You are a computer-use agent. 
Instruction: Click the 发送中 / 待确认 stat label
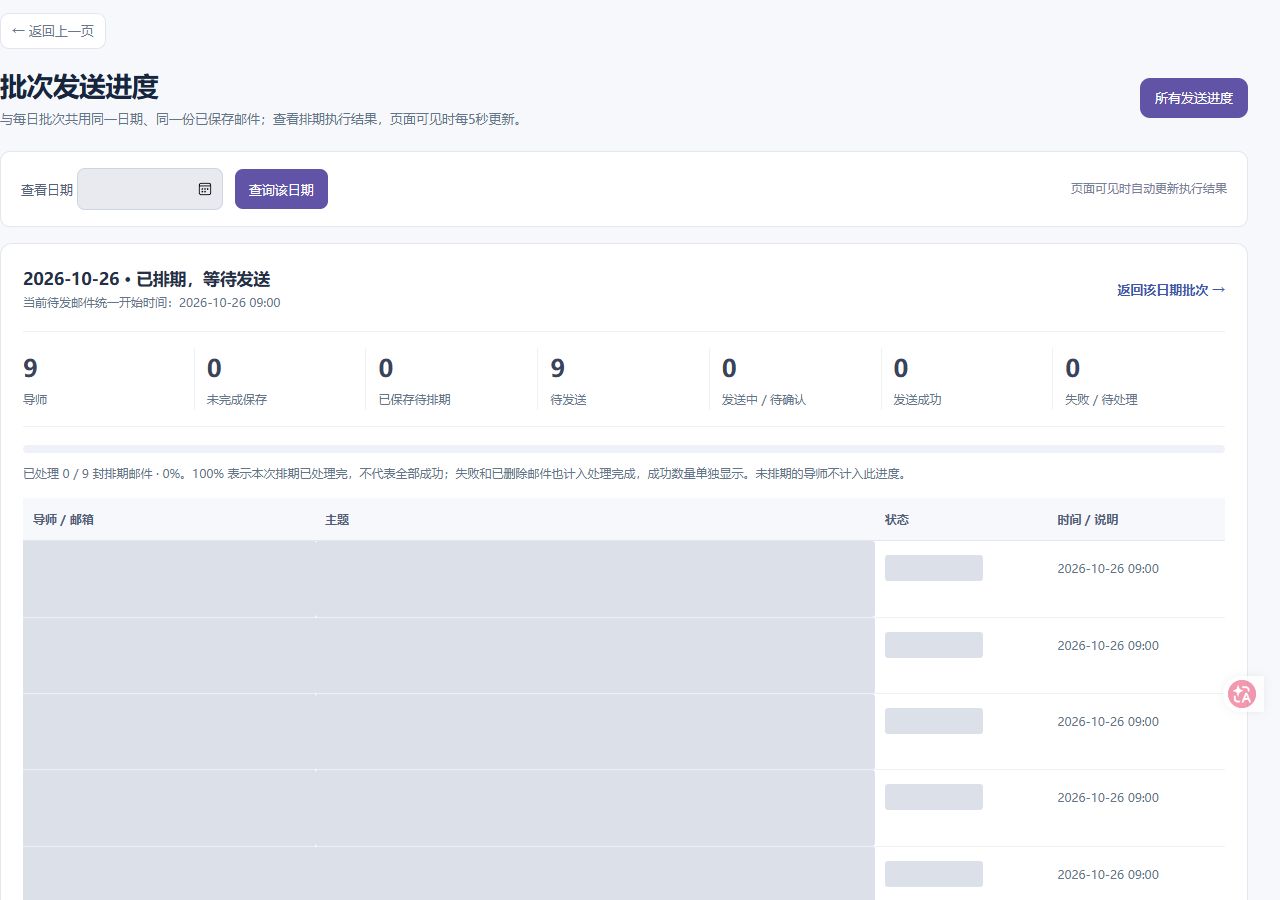tap(763, 400)
